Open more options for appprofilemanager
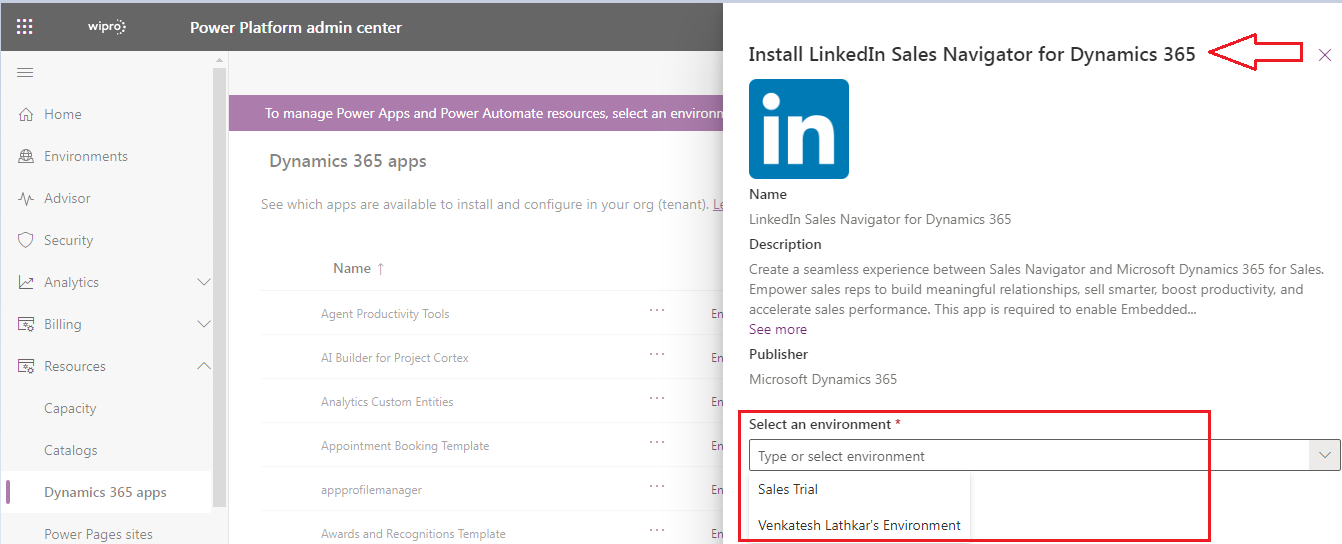 657,486
